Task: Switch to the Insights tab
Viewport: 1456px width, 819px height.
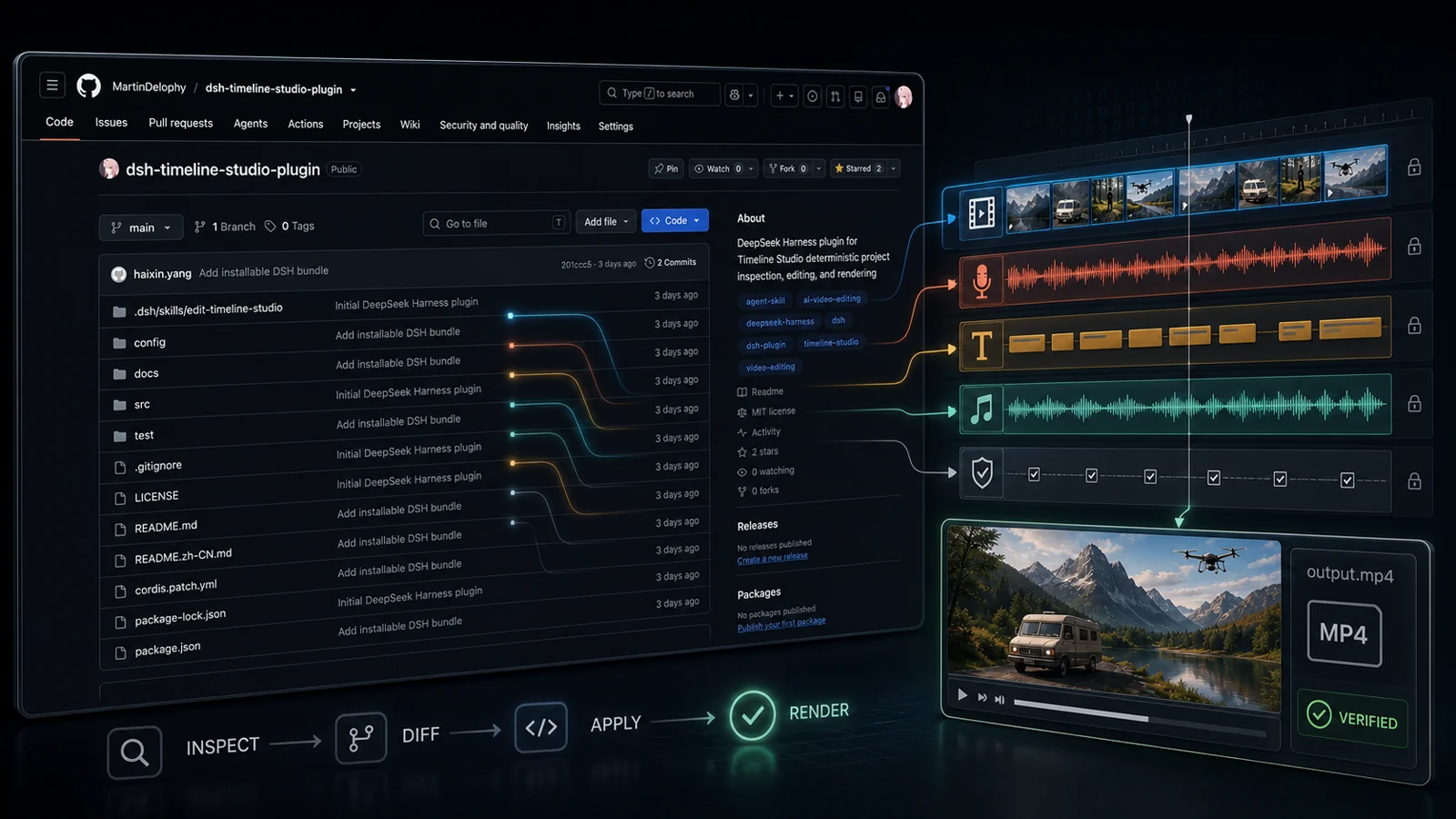Action: click(x=563, y=126)
